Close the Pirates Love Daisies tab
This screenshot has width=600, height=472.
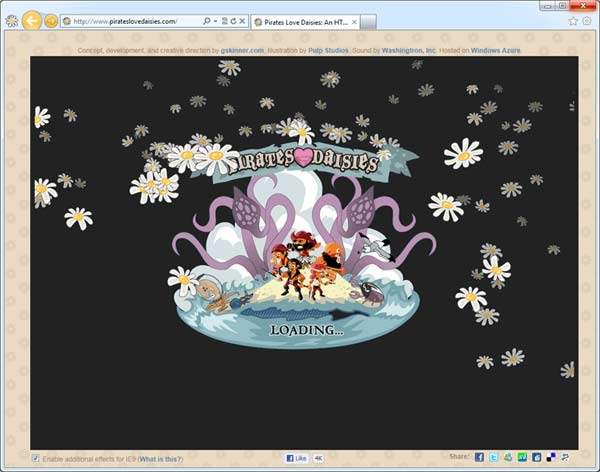coord(354,22)
